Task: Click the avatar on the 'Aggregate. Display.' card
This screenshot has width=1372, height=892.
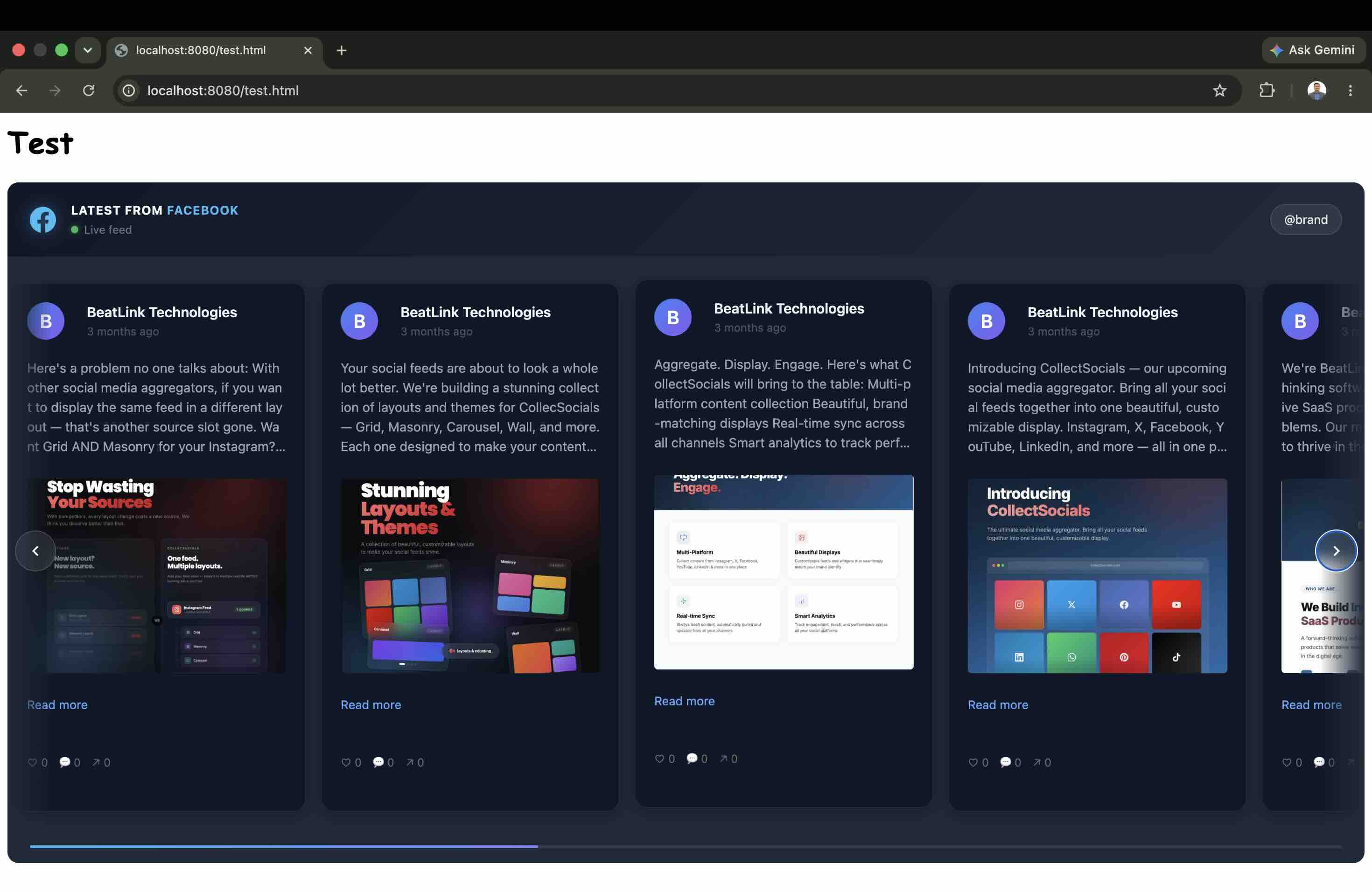Action: (x=673, y=318)
